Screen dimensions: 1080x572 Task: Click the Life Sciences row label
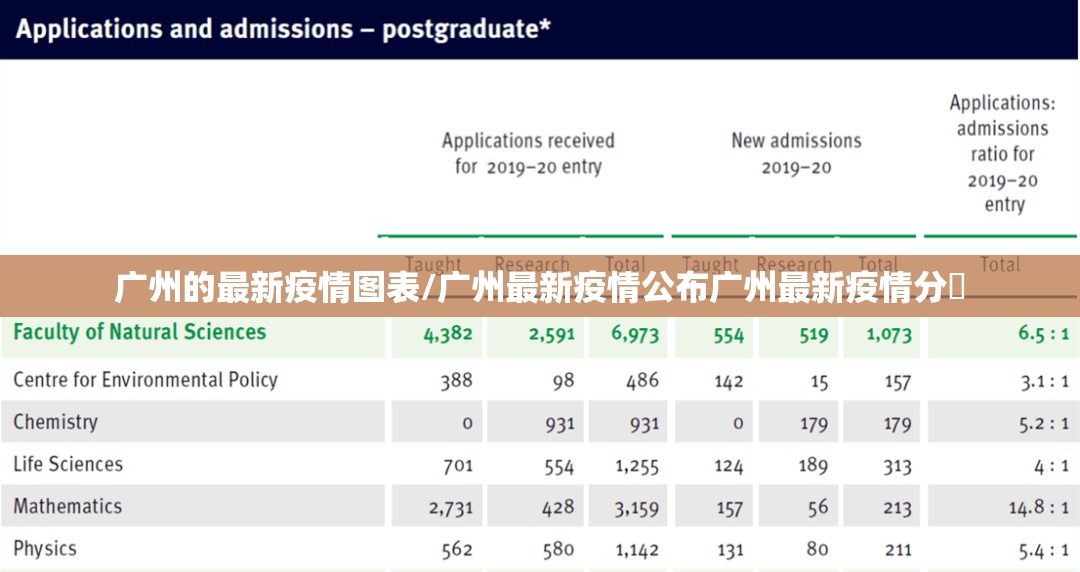(68, 464)
